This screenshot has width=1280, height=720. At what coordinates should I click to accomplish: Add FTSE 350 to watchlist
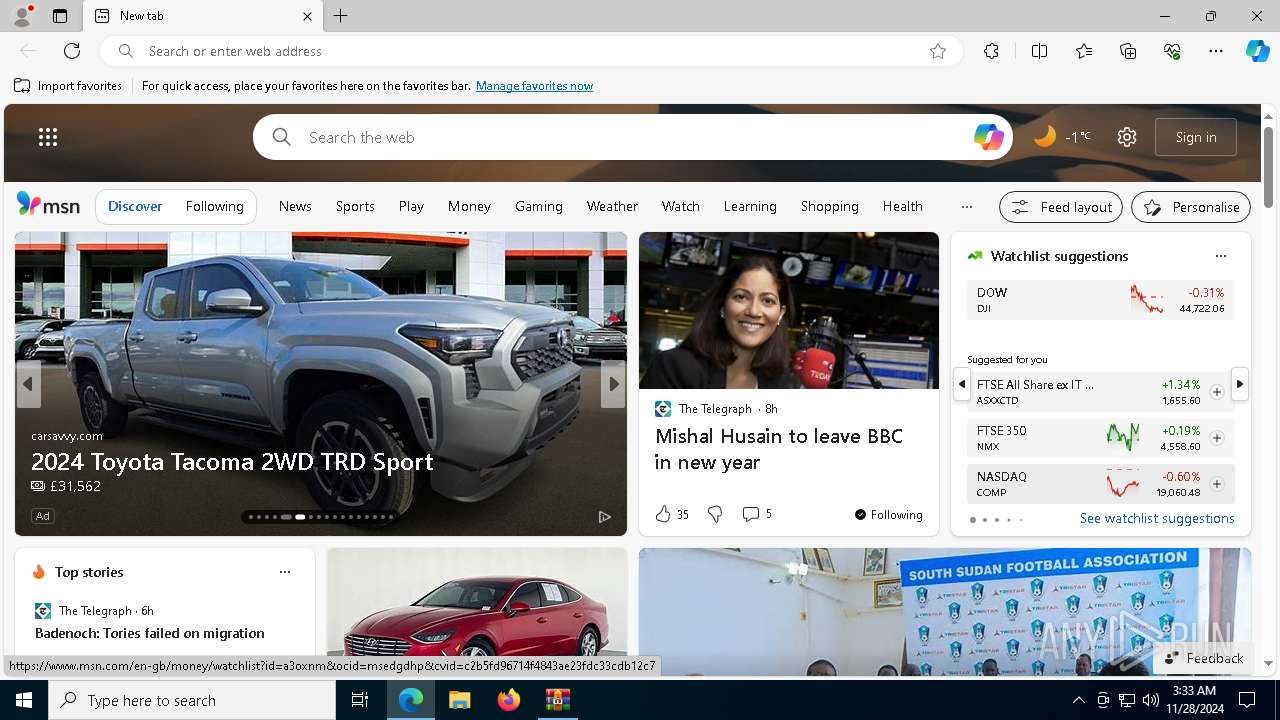pos(1217,438)
